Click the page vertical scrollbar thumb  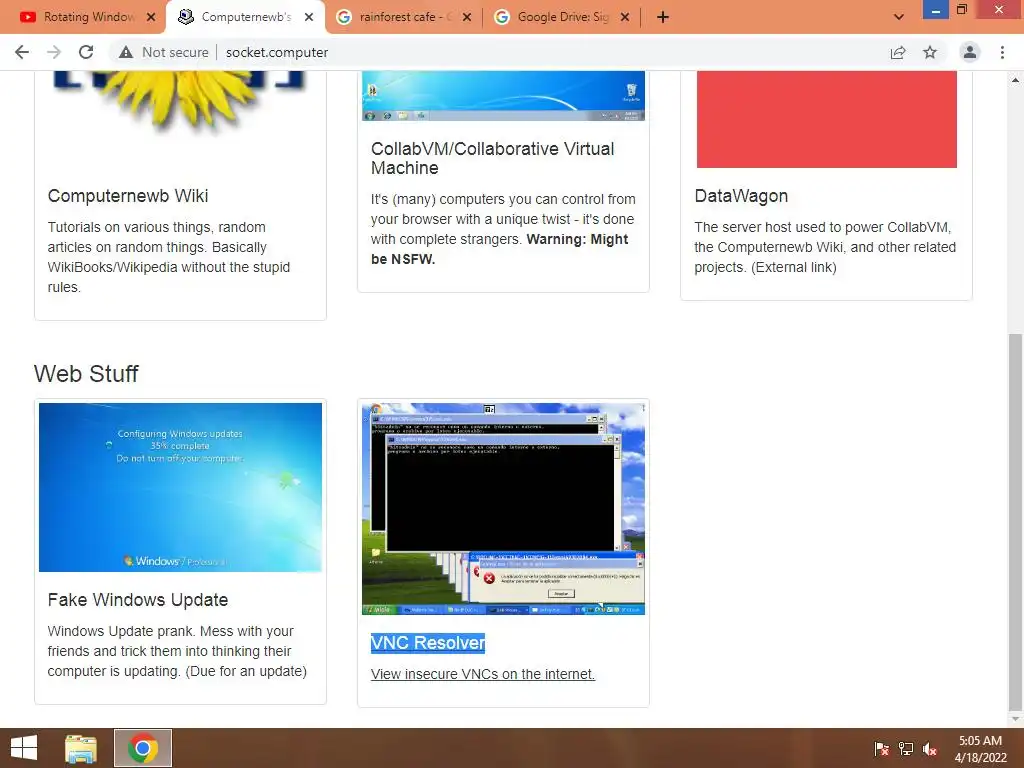coord(1015,522)
